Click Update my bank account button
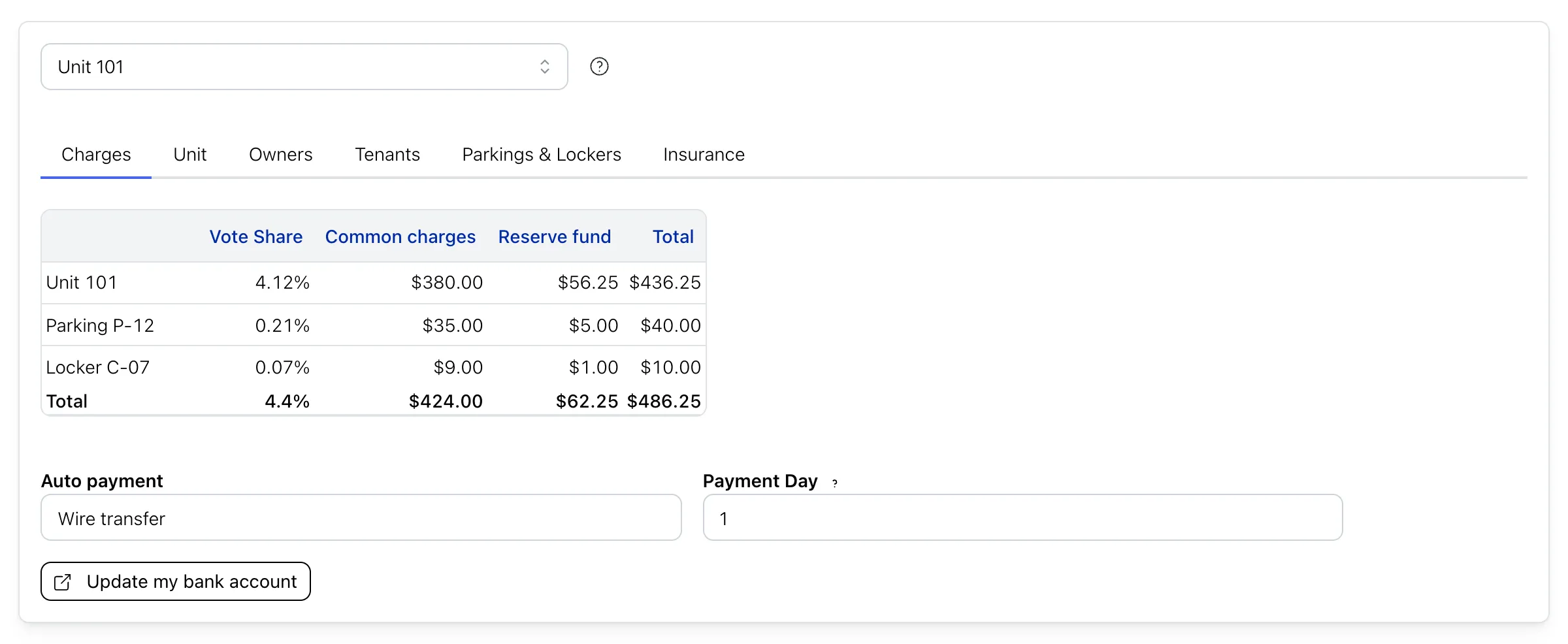1568x644 pixels. pyautogui.click(x=176, y=581)
